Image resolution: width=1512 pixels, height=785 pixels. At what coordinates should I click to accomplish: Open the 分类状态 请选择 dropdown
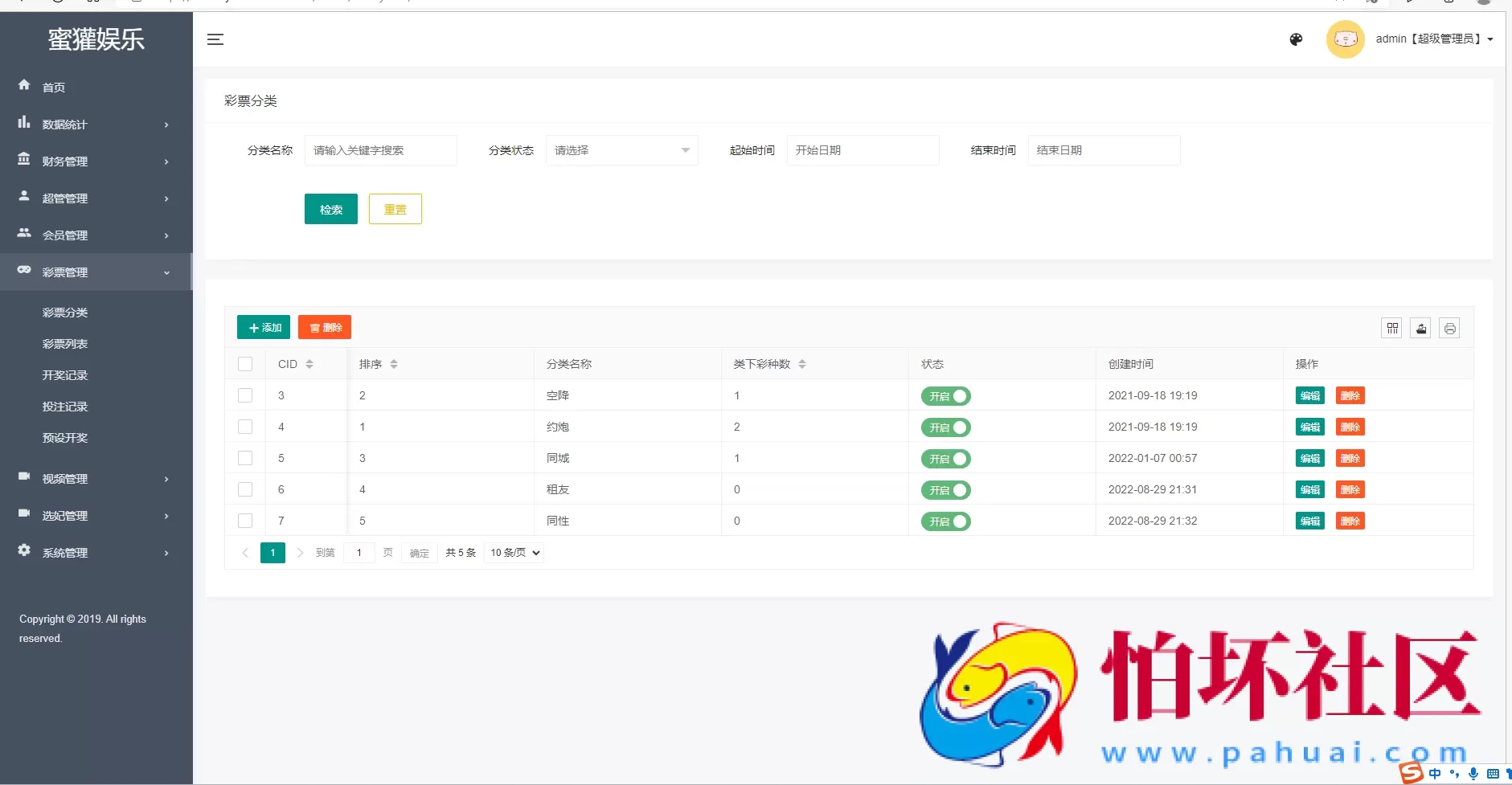tap(621, 150)
